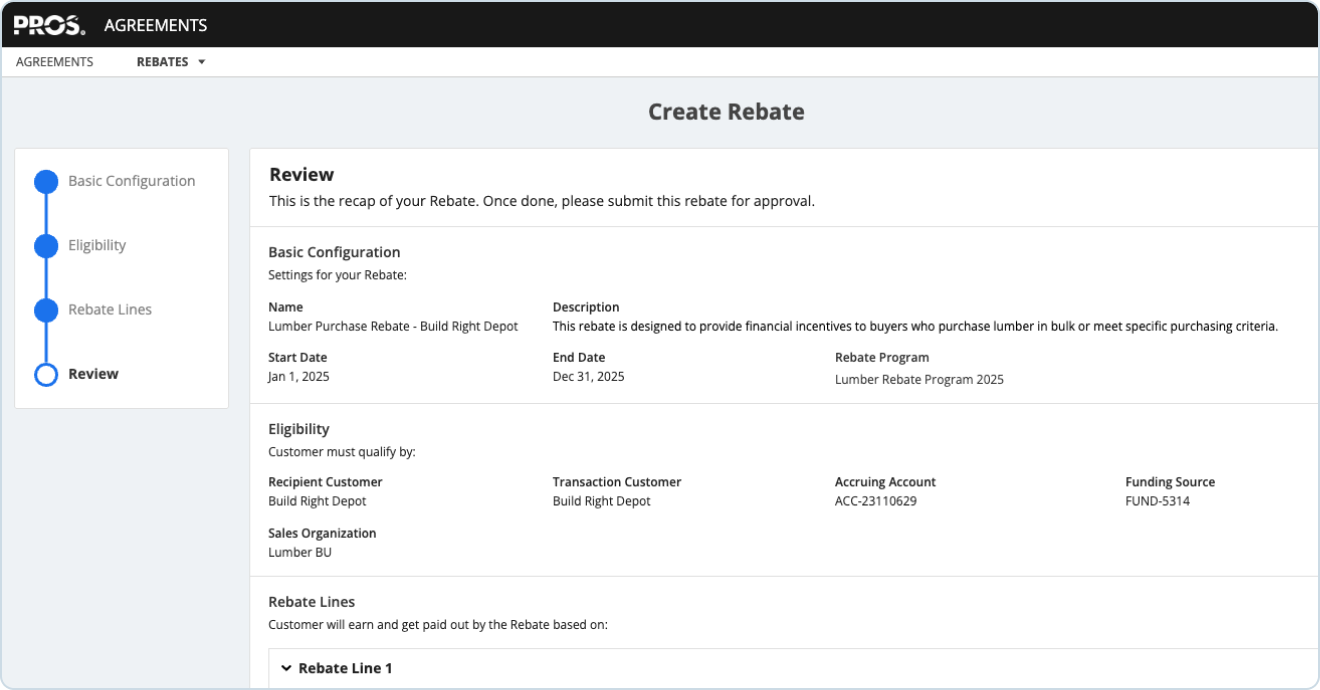Open the REBATES menu dropdown arrow
This screenshot has height=690, width=1320.
click(x=202, y=62)
